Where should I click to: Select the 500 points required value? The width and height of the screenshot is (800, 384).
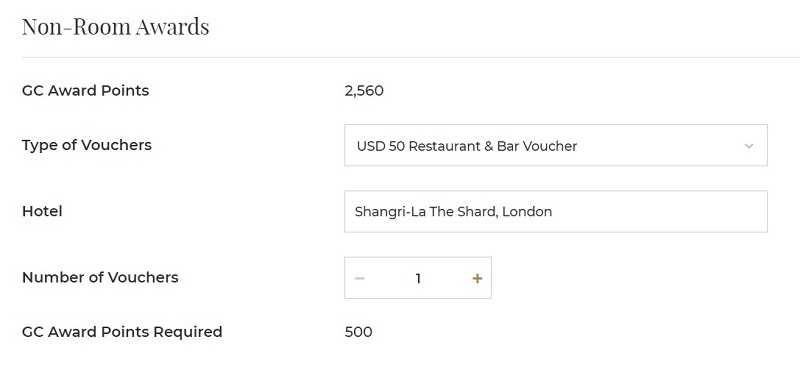point(358,332)
